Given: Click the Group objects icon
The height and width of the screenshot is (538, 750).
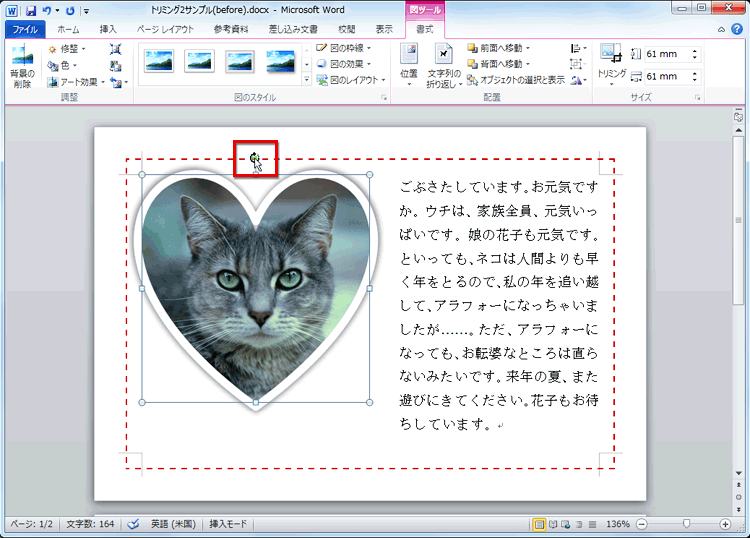Looking at the screenshot, I should pyautogui.click(x=578, y=64).
